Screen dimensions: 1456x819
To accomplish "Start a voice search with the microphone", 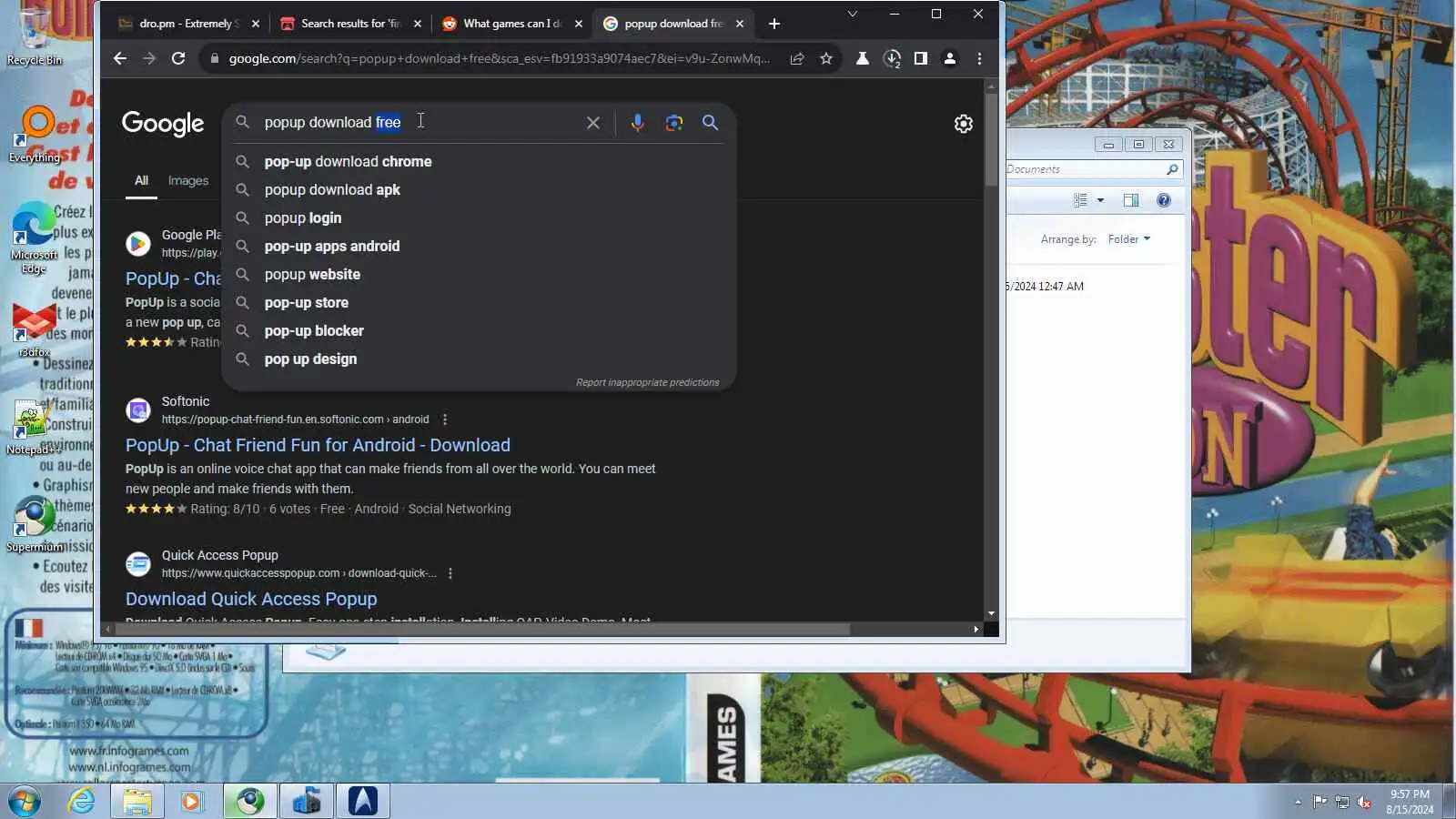I will point(637,123).
